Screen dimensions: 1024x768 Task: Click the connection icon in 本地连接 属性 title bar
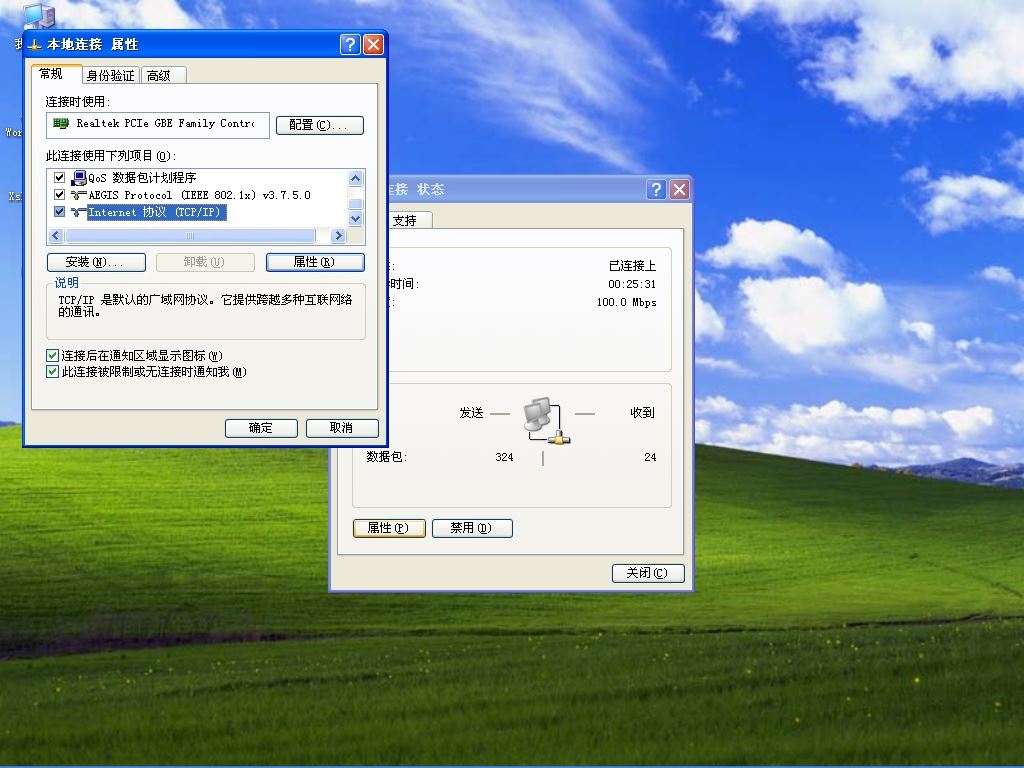(x=35, y=44)
